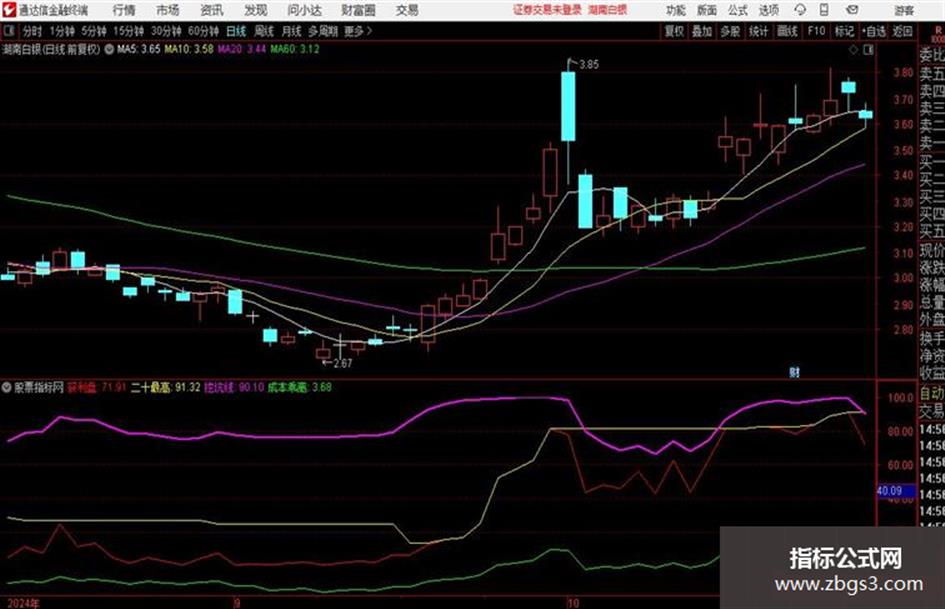945x609 pixels.
Task: Click the 复权 toolbar button
Action: pyautogui.click(x=674, y=31)
